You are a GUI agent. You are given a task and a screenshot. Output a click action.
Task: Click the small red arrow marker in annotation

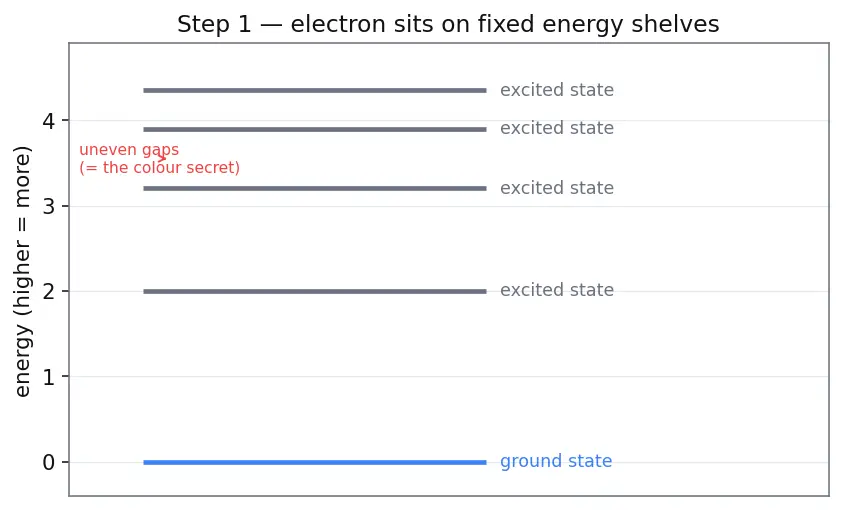pyautogui.click(x=162, y=158)
